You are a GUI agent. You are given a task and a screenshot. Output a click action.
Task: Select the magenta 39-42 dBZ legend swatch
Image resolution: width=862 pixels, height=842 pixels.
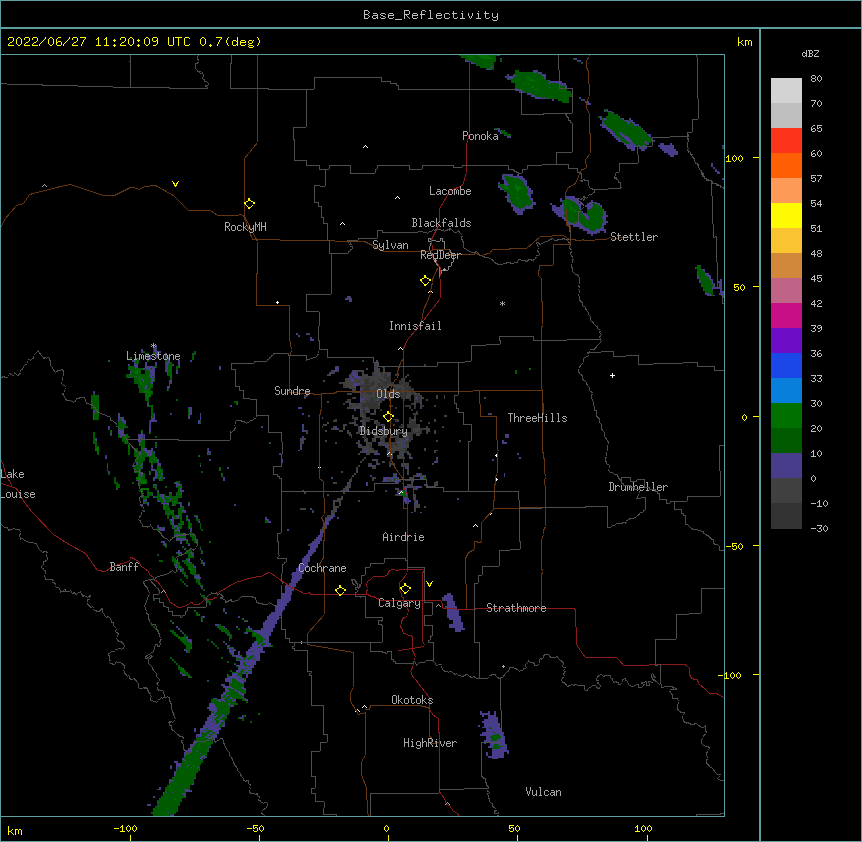tap(786, 316)
